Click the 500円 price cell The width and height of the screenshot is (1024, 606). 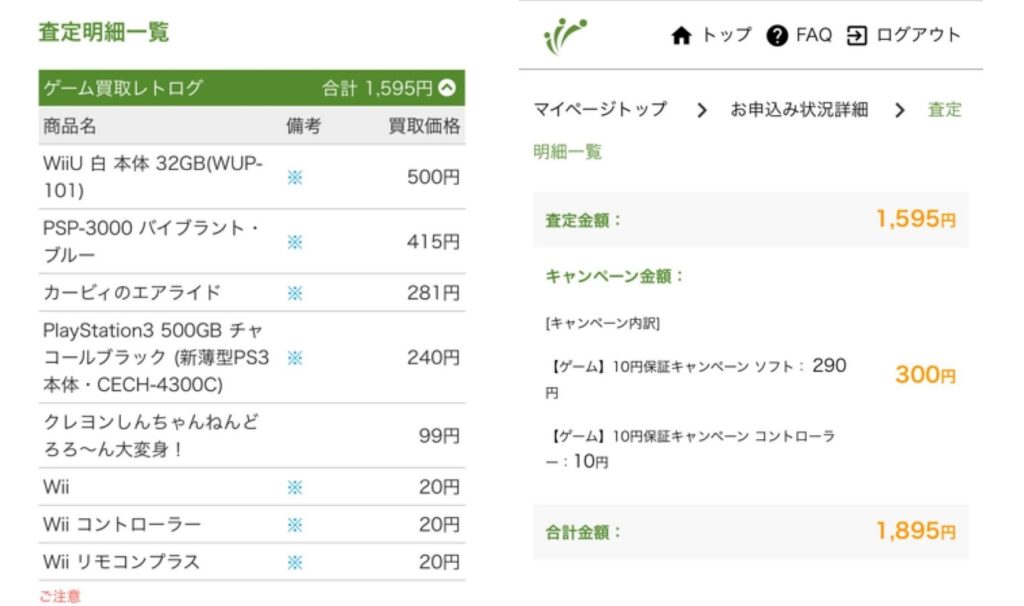coord(434,177)
